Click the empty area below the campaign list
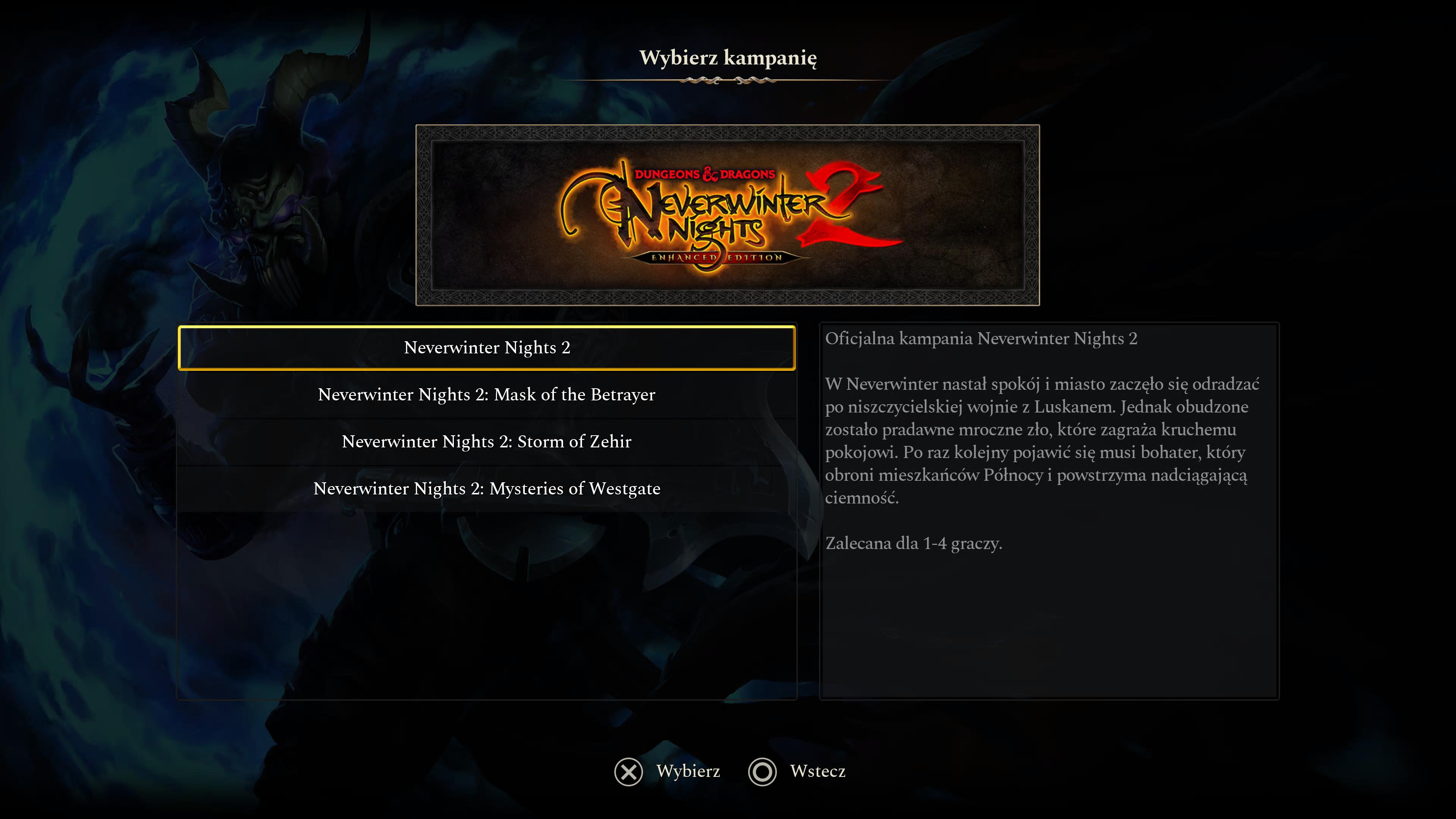1456x819 pixels. click(486, 605)
